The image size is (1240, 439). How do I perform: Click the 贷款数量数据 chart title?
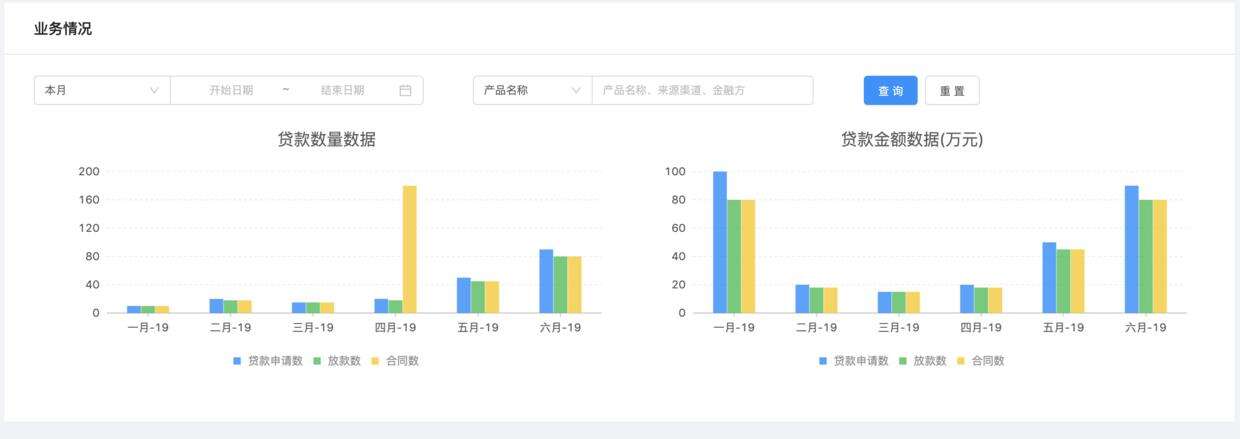pos(327,140)
